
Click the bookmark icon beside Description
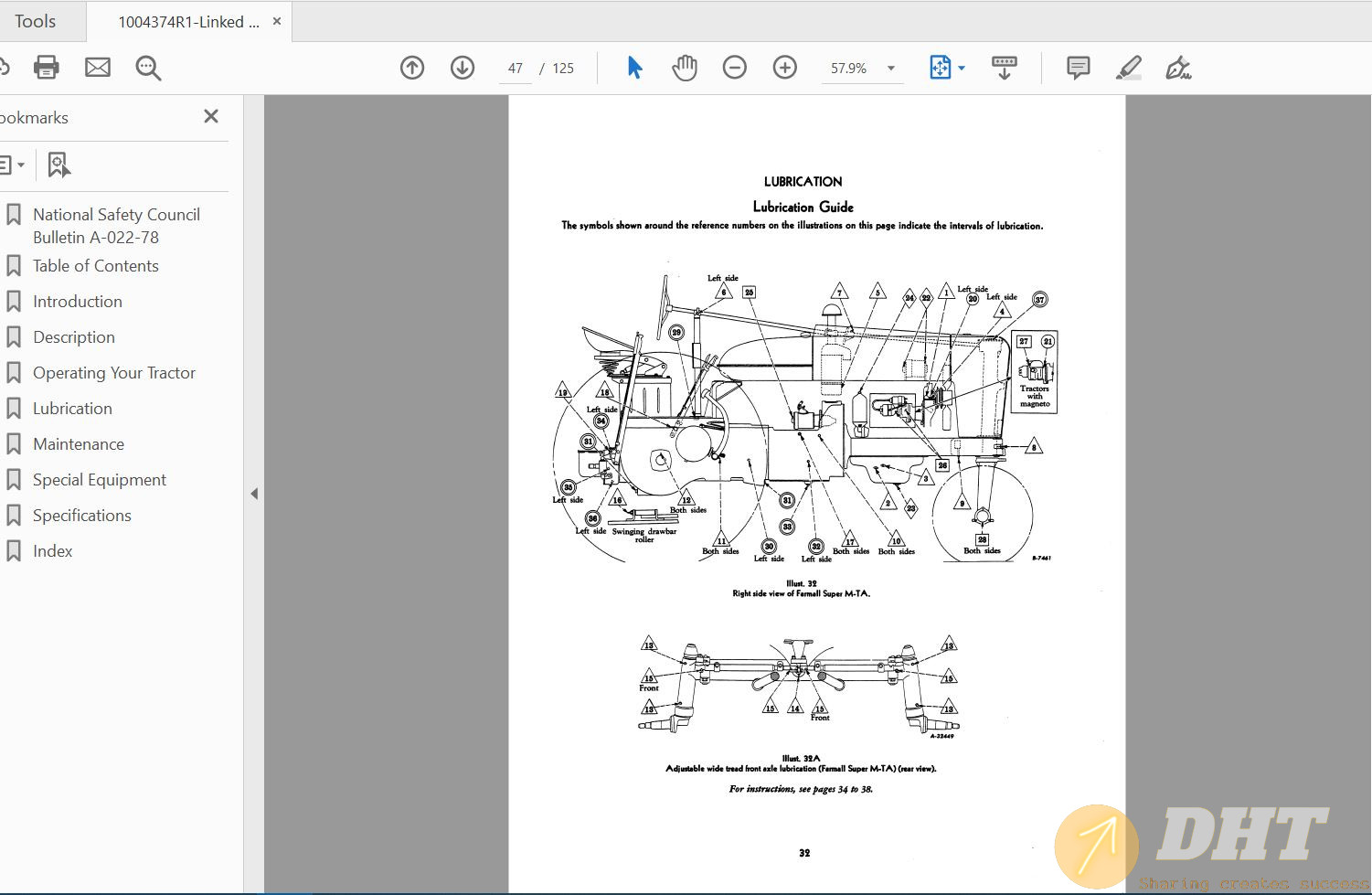(14, 336)
